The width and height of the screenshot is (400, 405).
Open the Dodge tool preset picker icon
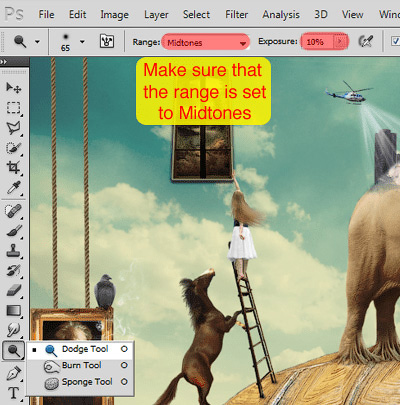[x=20, y=42]
